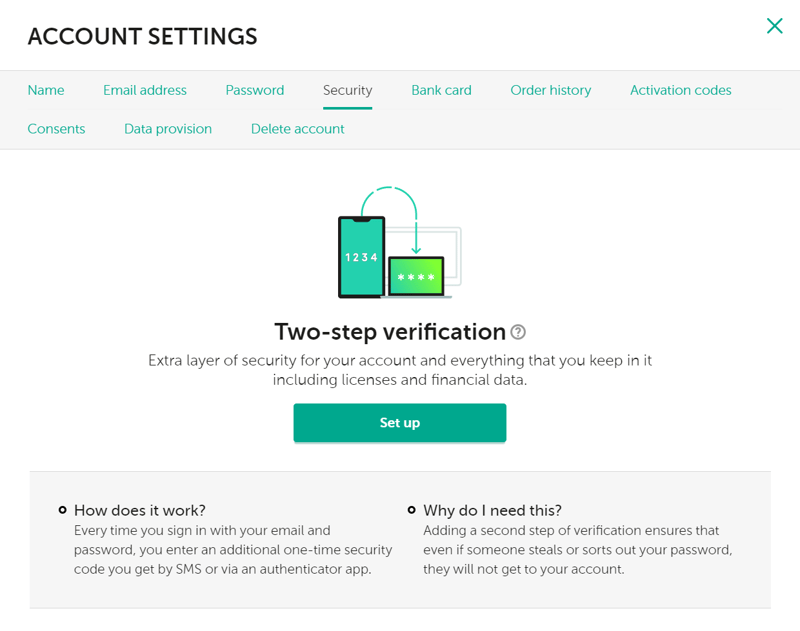
Task: Go to the Data provision tab
Action: point(168,129)
